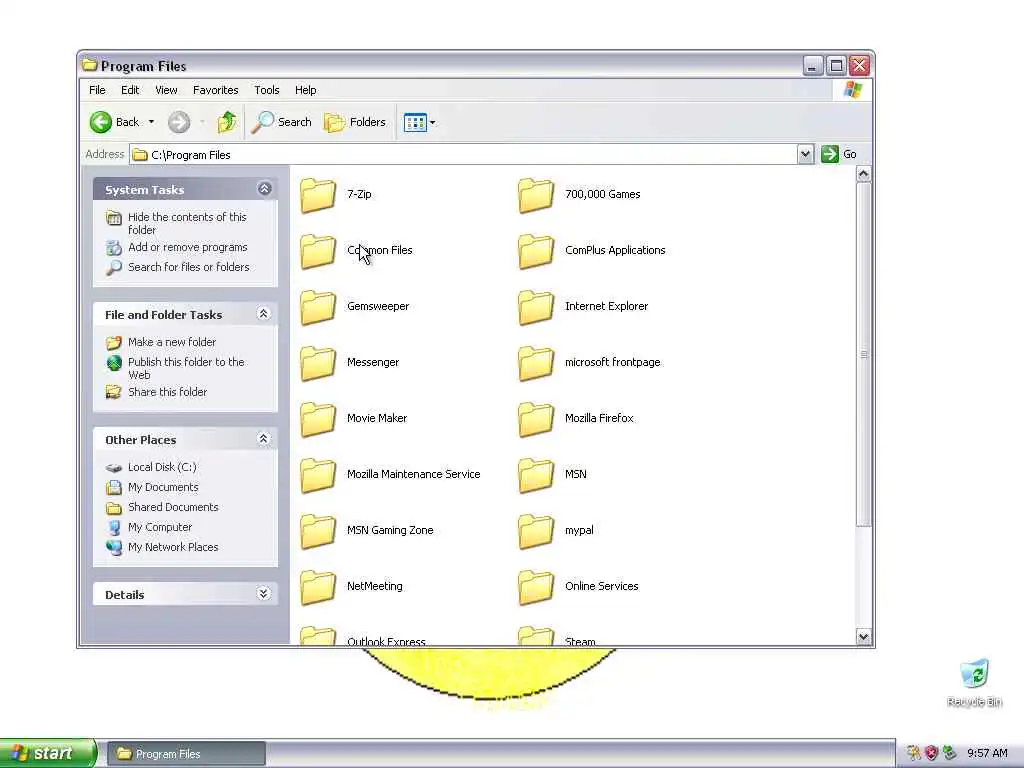Select the ComPlus Applications folder icon
Screen dimensions: 1024x768
pyautogui.click(x=536, y=251)
